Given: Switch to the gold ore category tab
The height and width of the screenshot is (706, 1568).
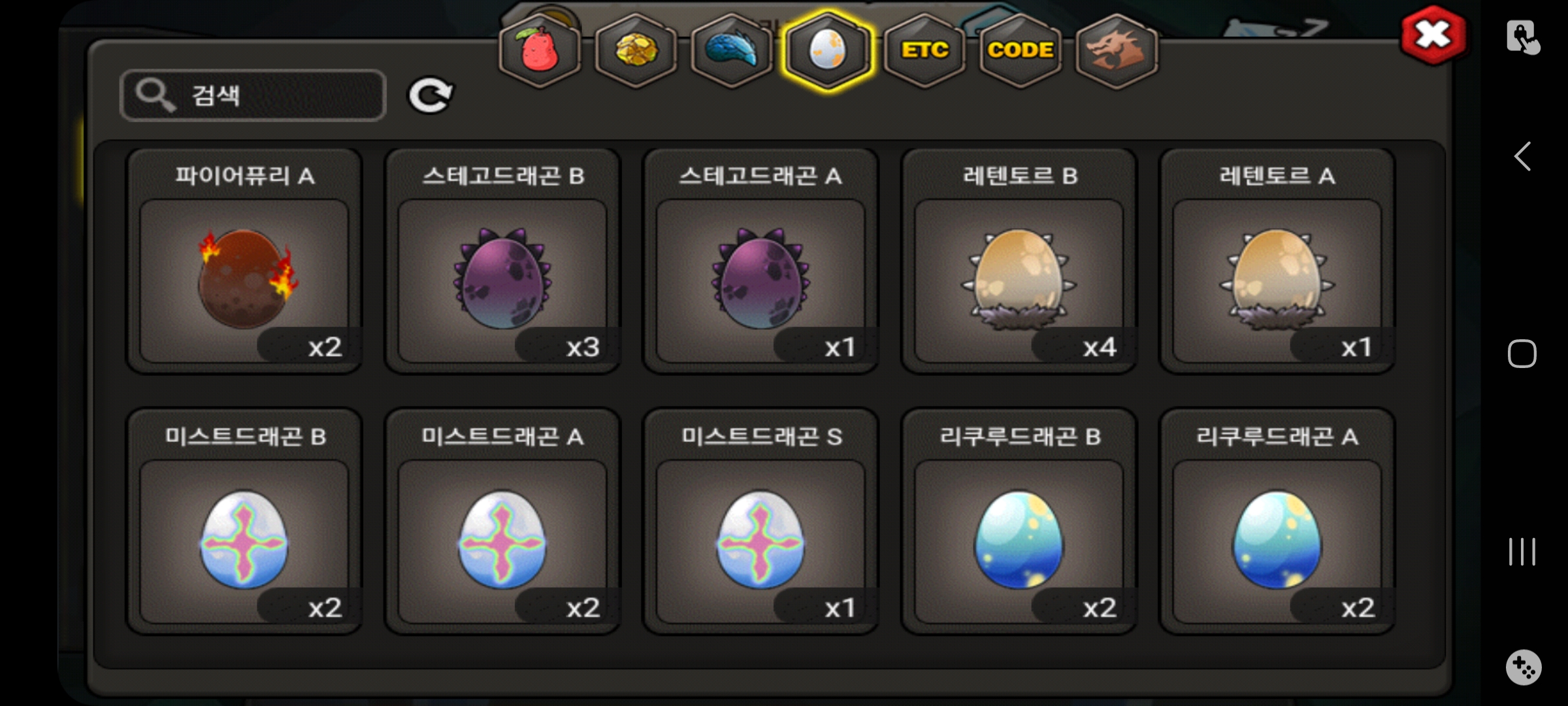Looking at the screenshot, I should pyautogui.click(x=636, y=50).
